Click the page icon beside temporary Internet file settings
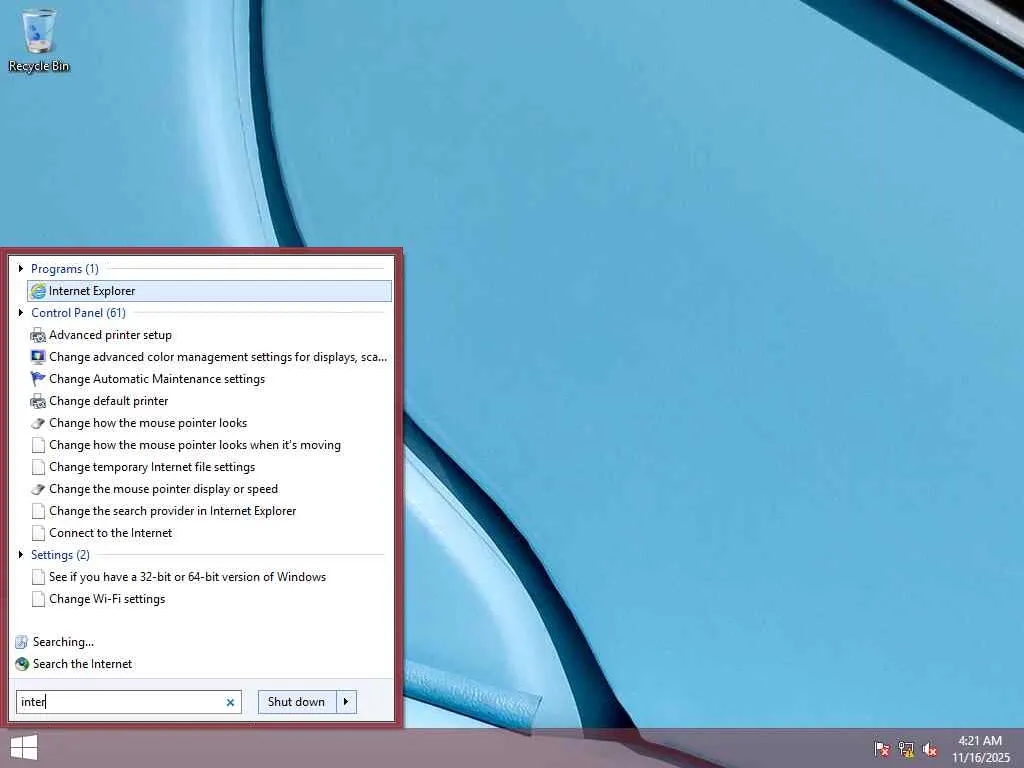1024x768 pixels. click(x=38, y=467)
